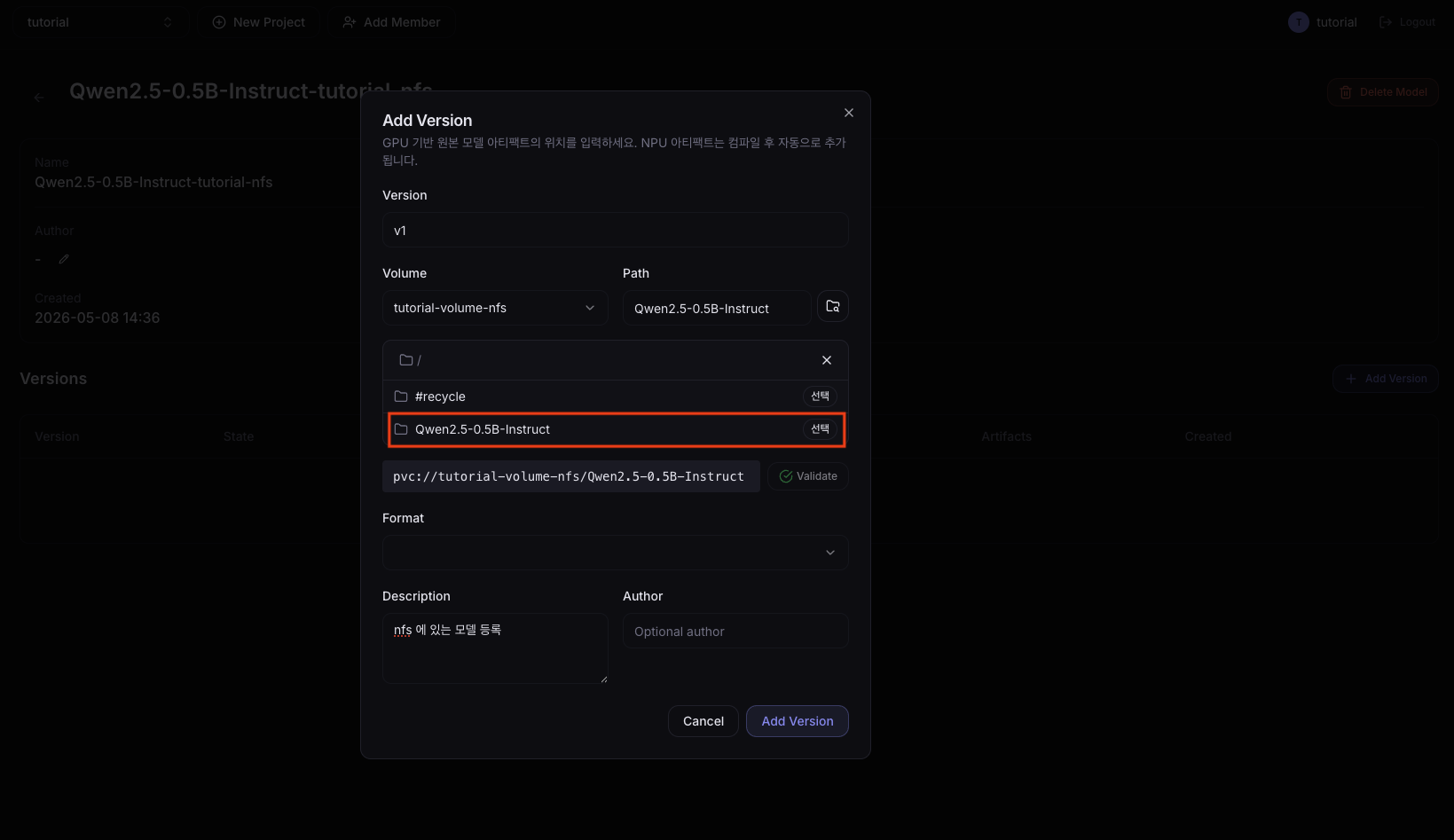
Task: Click 선택 button for Qwen2.5-0.5B-Instruct folder
Action: point(821,428)
